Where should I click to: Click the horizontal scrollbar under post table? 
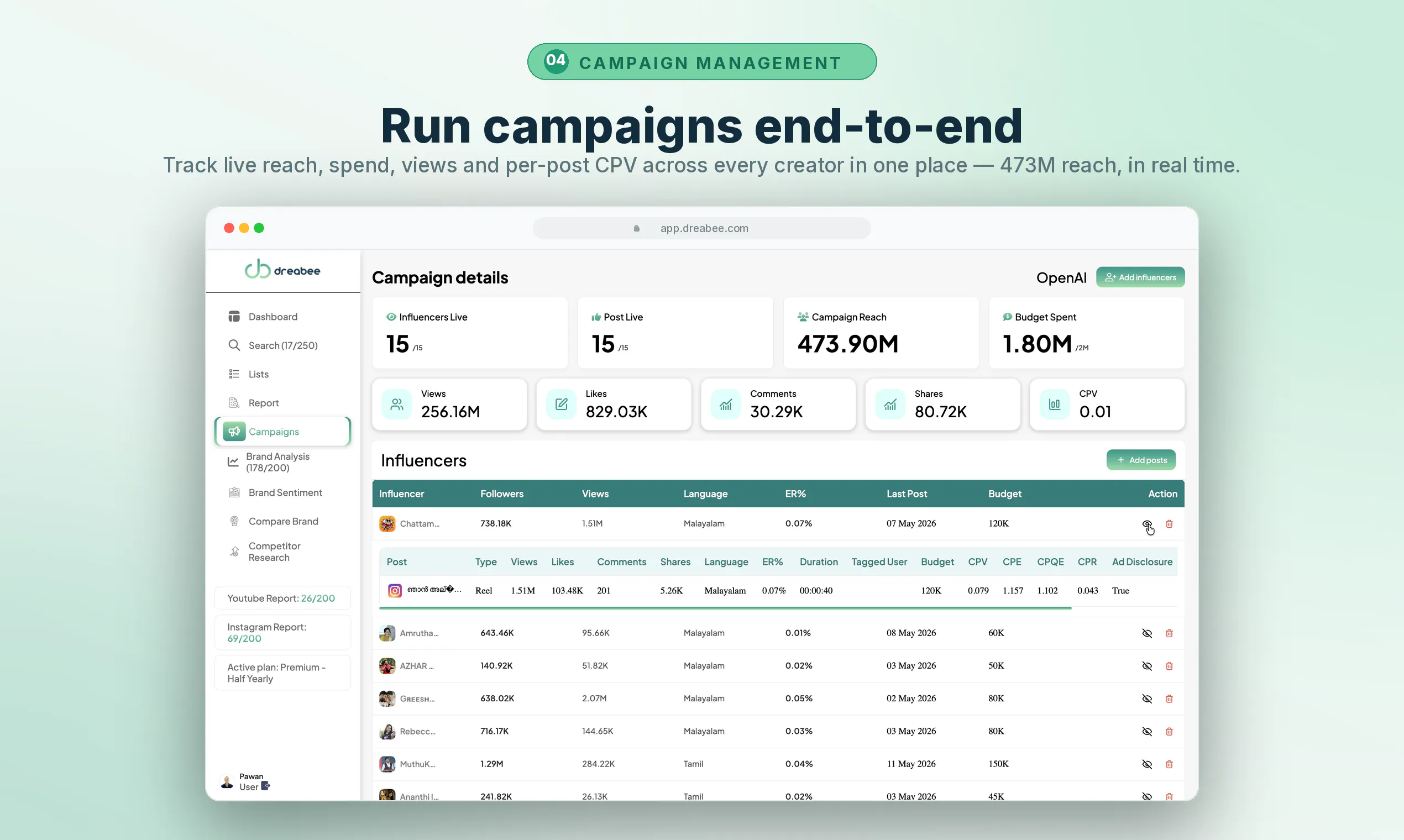(x=725, y=608)
